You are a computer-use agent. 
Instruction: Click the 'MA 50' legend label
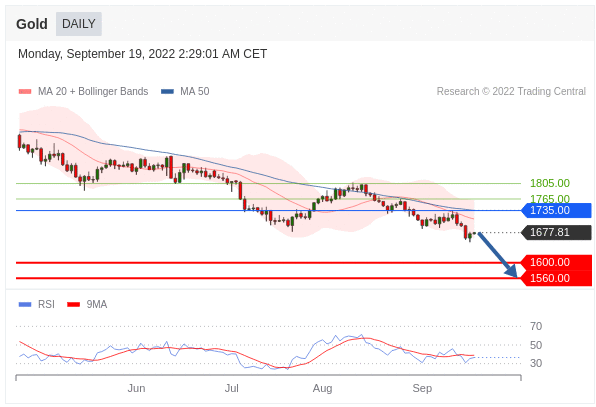pos(195,92)
